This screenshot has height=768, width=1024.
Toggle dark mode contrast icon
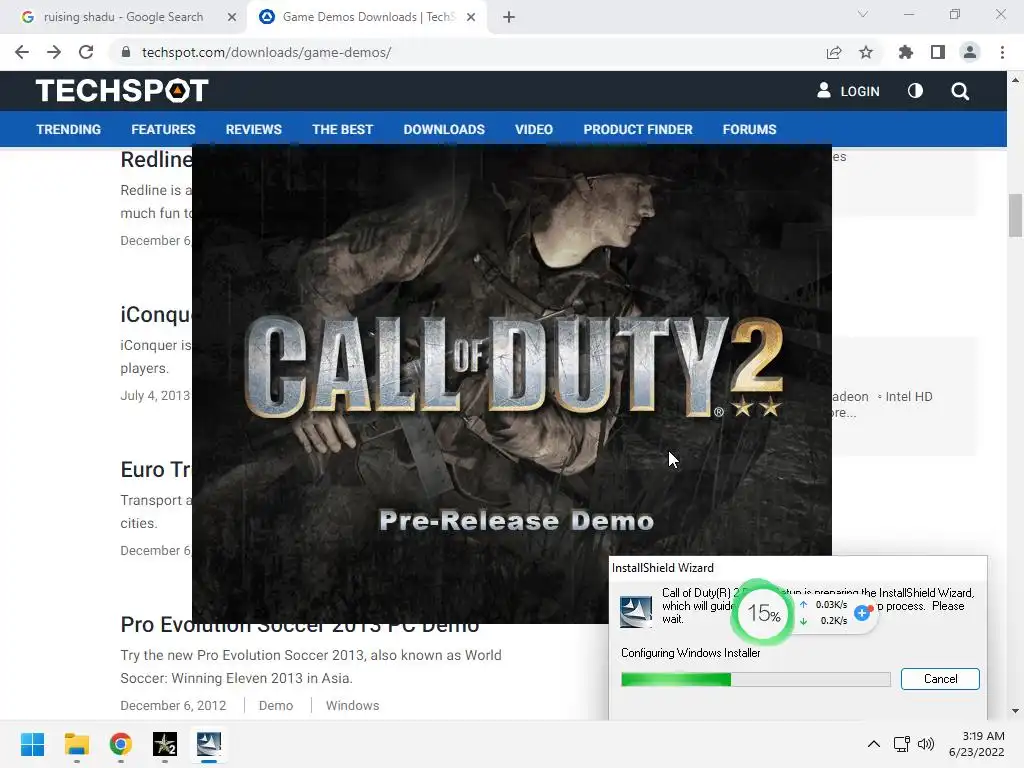pos(916,91)
